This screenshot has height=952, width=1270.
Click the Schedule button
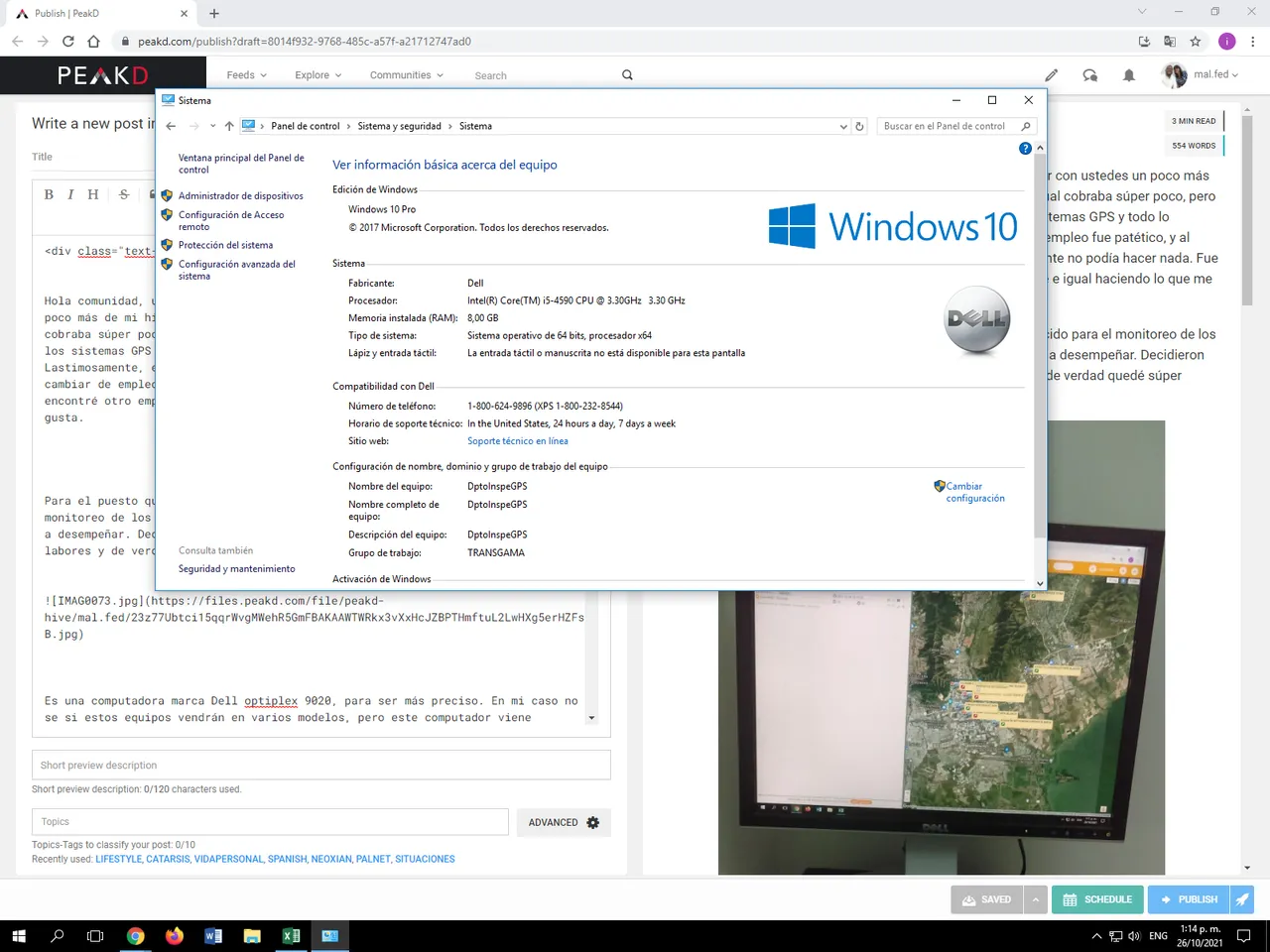pos(1097,899)
